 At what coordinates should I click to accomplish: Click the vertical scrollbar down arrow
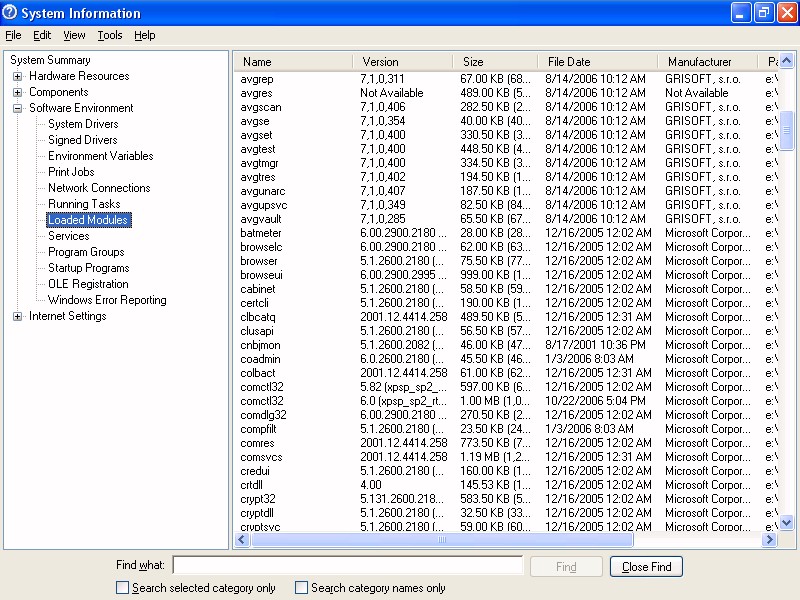click(786, 522)
